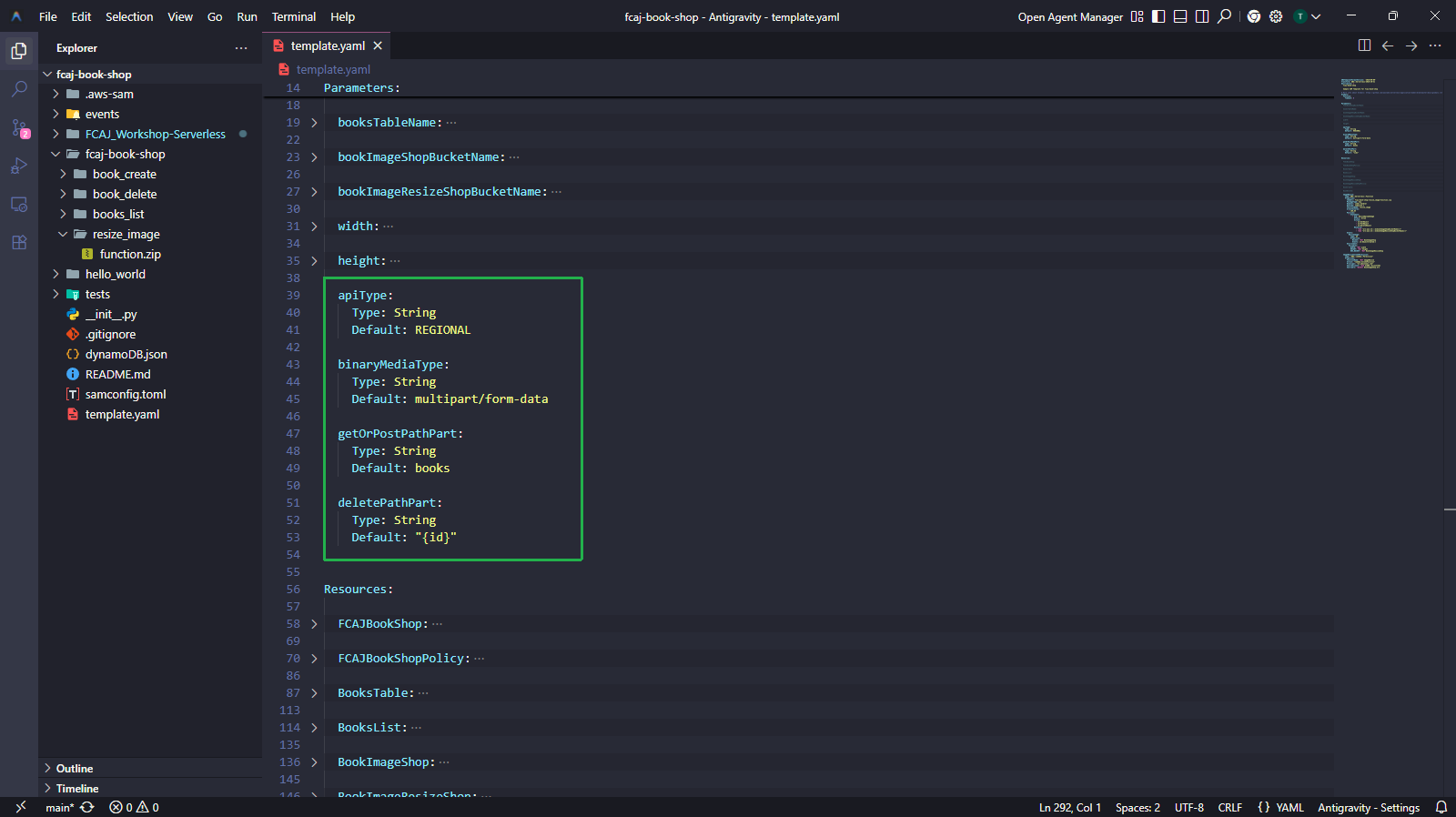Screen dimensions: 1456x817
Task: Expand the tests folder
Action: pos(56,294)
